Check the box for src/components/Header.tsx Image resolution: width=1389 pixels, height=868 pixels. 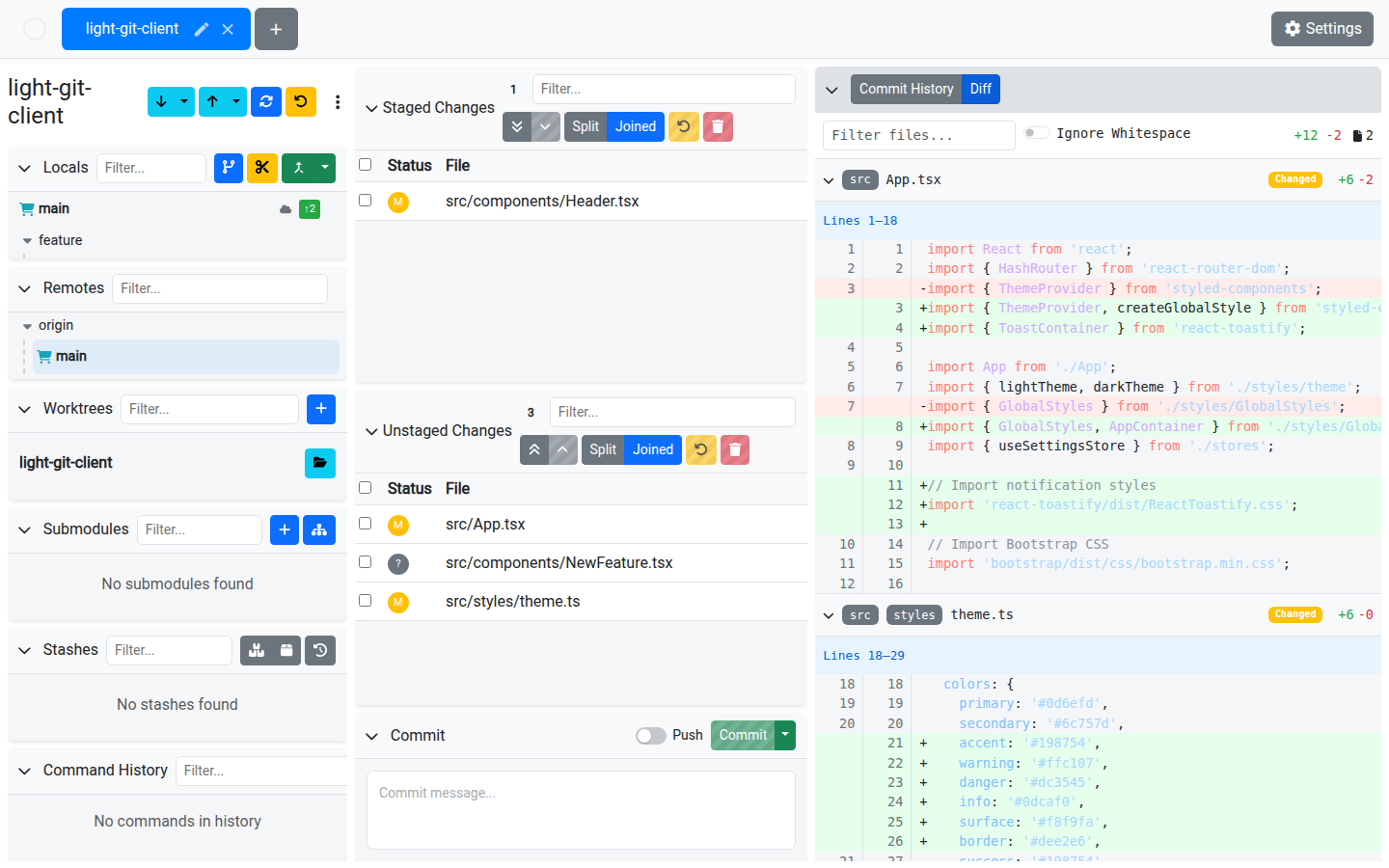[365, 201]
